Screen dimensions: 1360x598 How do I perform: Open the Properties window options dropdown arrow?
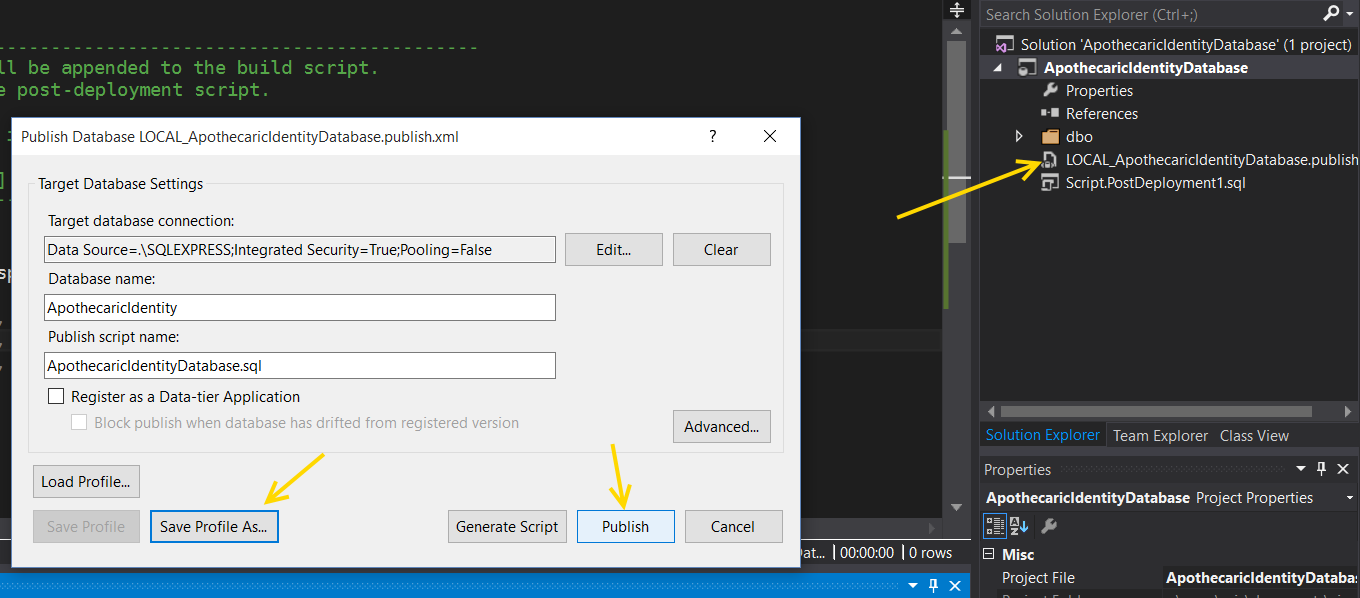[x=1301, y=469]
